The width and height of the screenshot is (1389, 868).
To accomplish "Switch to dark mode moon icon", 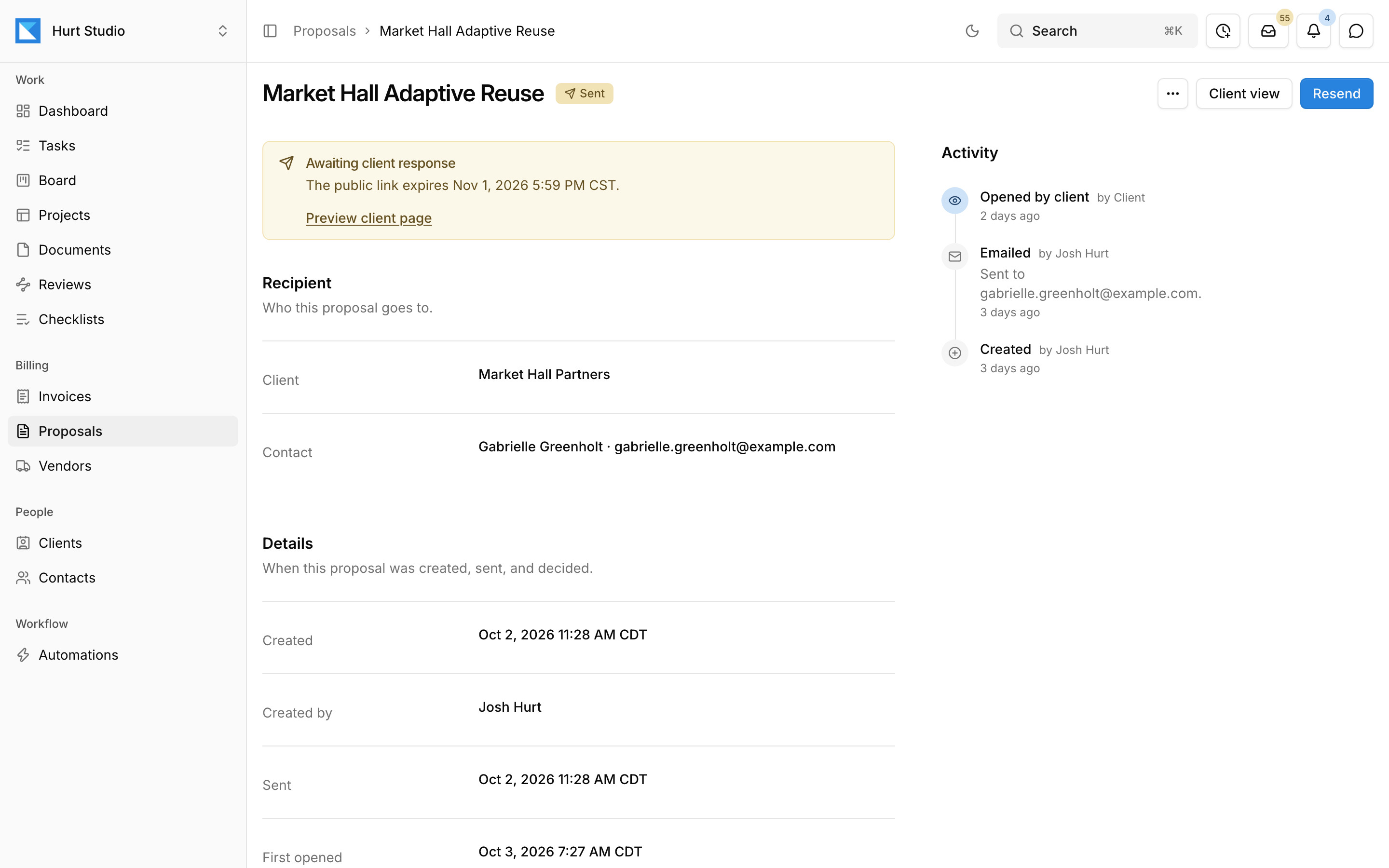I will [972, 31].
